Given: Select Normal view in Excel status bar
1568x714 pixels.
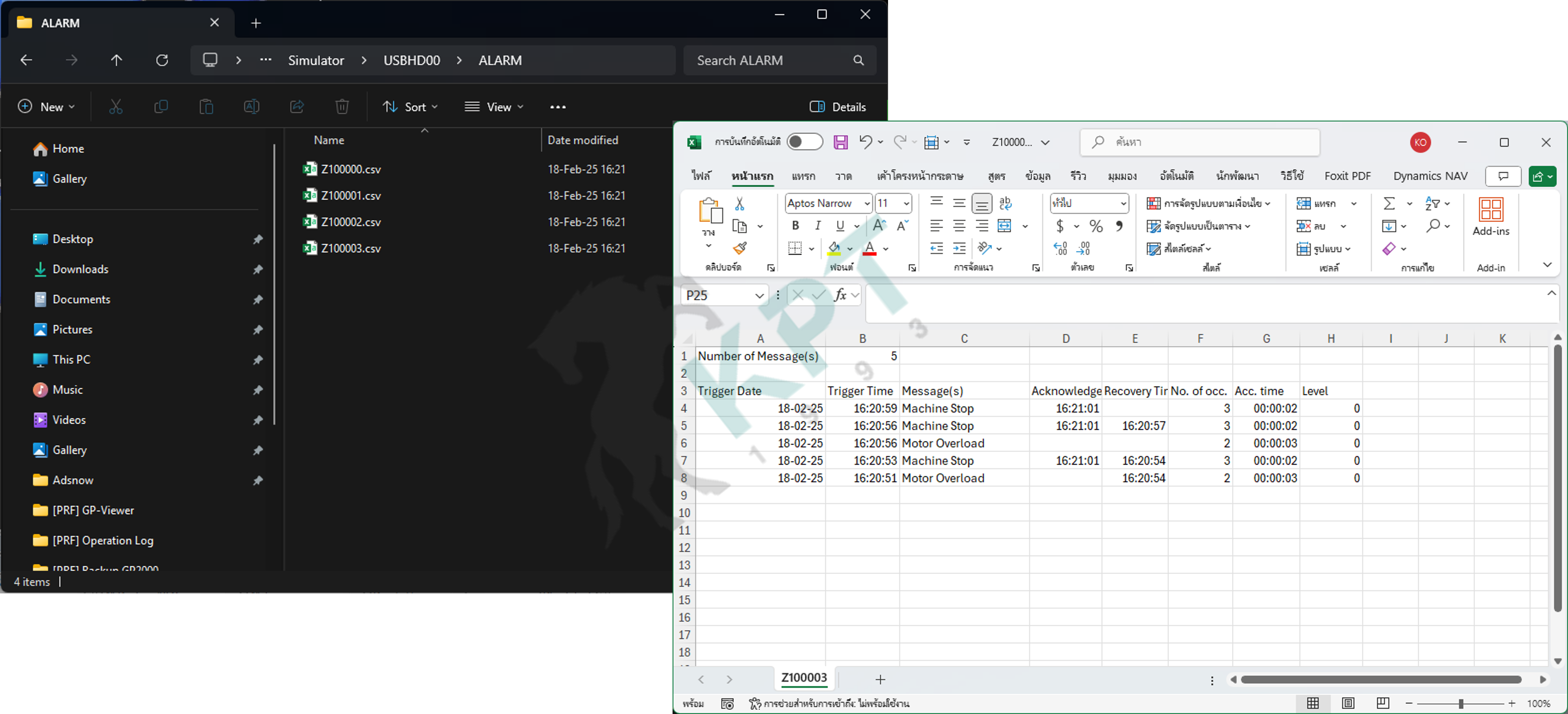Looking at the screenshot, I should (x=1312, y=703).
